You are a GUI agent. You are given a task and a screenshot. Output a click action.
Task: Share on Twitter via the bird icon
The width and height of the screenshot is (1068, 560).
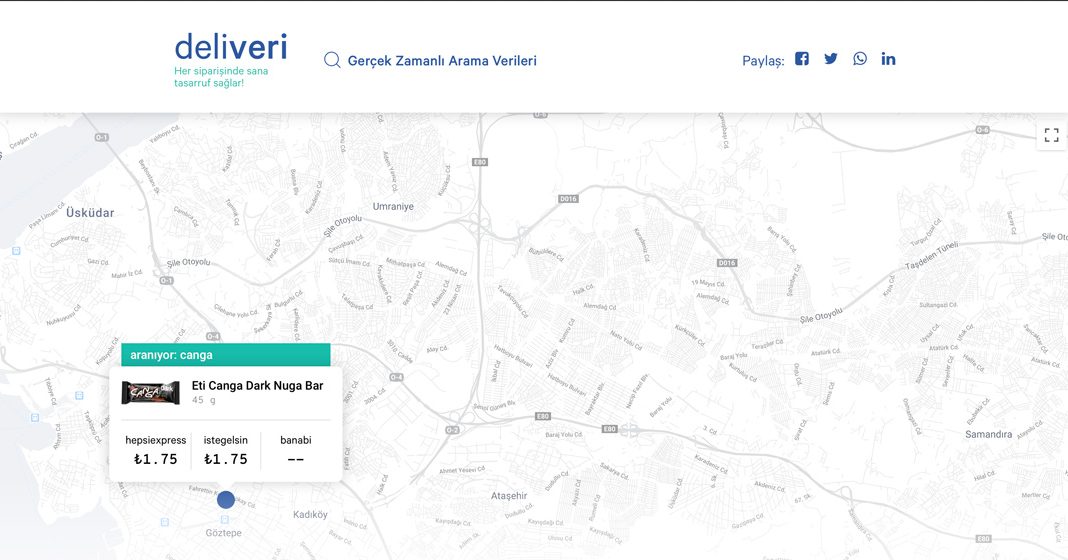830,59
